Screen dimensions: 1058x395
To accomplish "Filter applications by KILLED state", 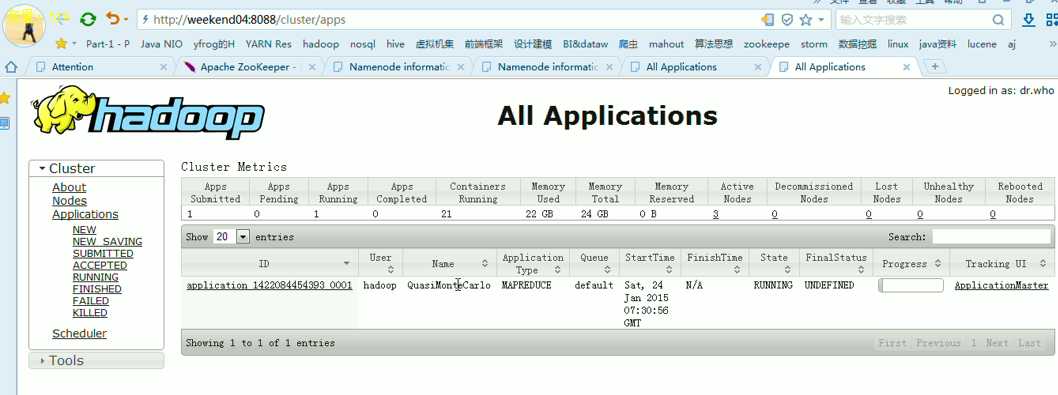I will [x=90, y=313].
